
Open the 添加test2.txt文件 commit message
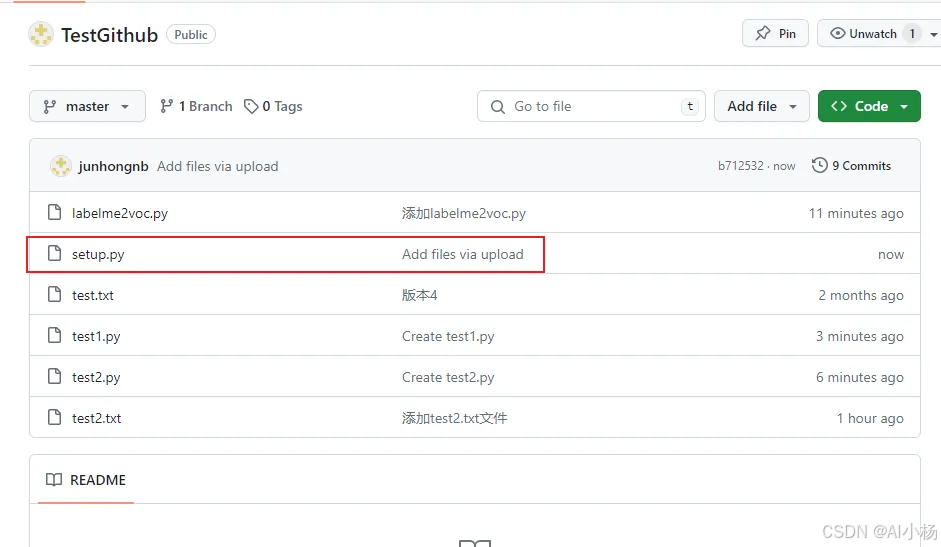[x=454, y=418]
